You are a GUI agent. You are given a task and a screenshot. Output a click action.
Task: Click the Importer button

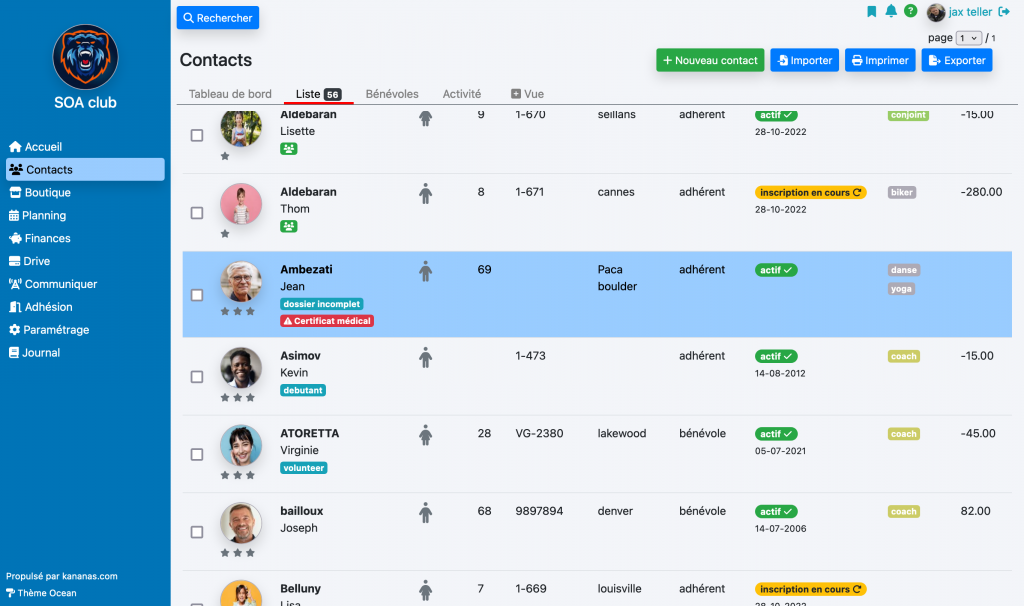tap(805, 60)
